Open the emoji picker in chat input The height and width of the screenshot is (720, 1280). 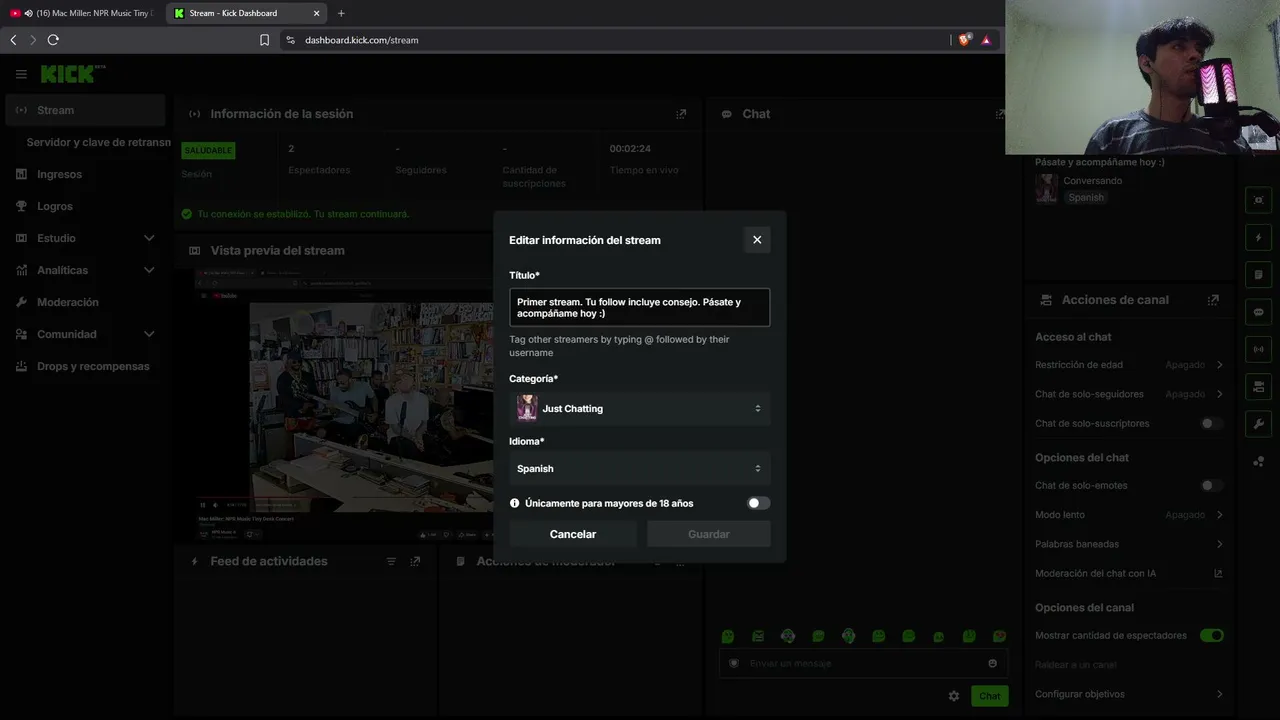tap(992, 663)
